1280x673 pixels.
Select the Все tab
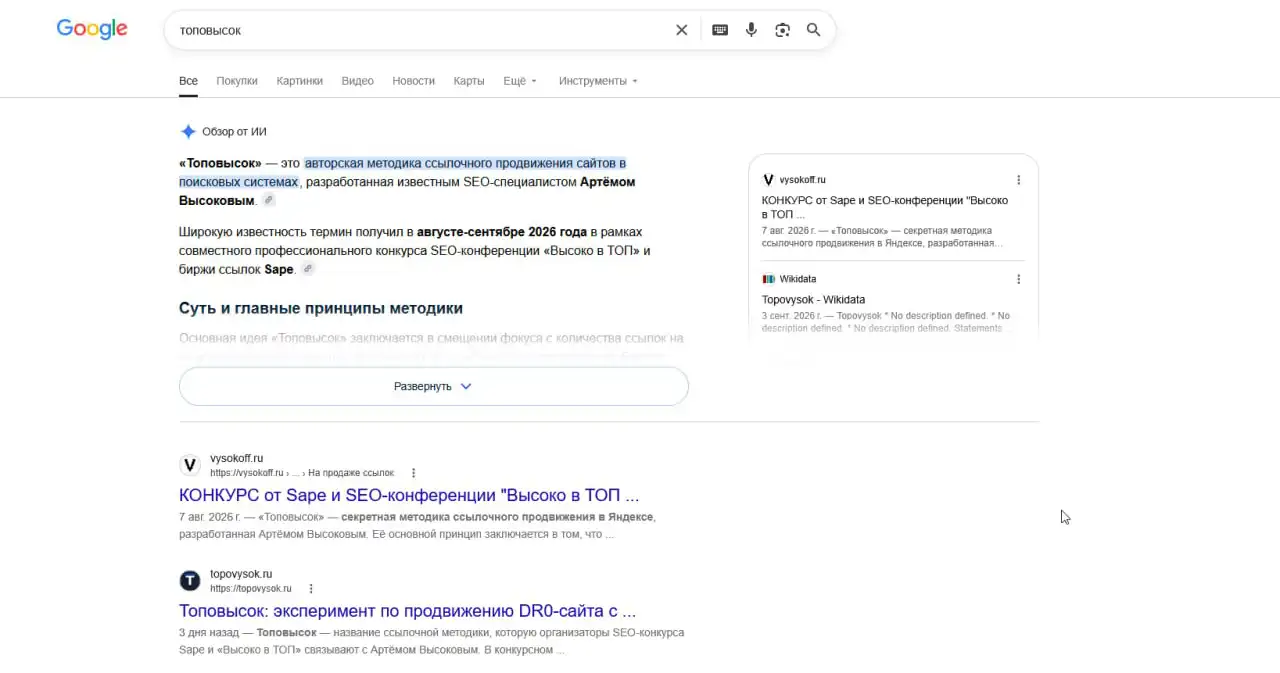188,81
